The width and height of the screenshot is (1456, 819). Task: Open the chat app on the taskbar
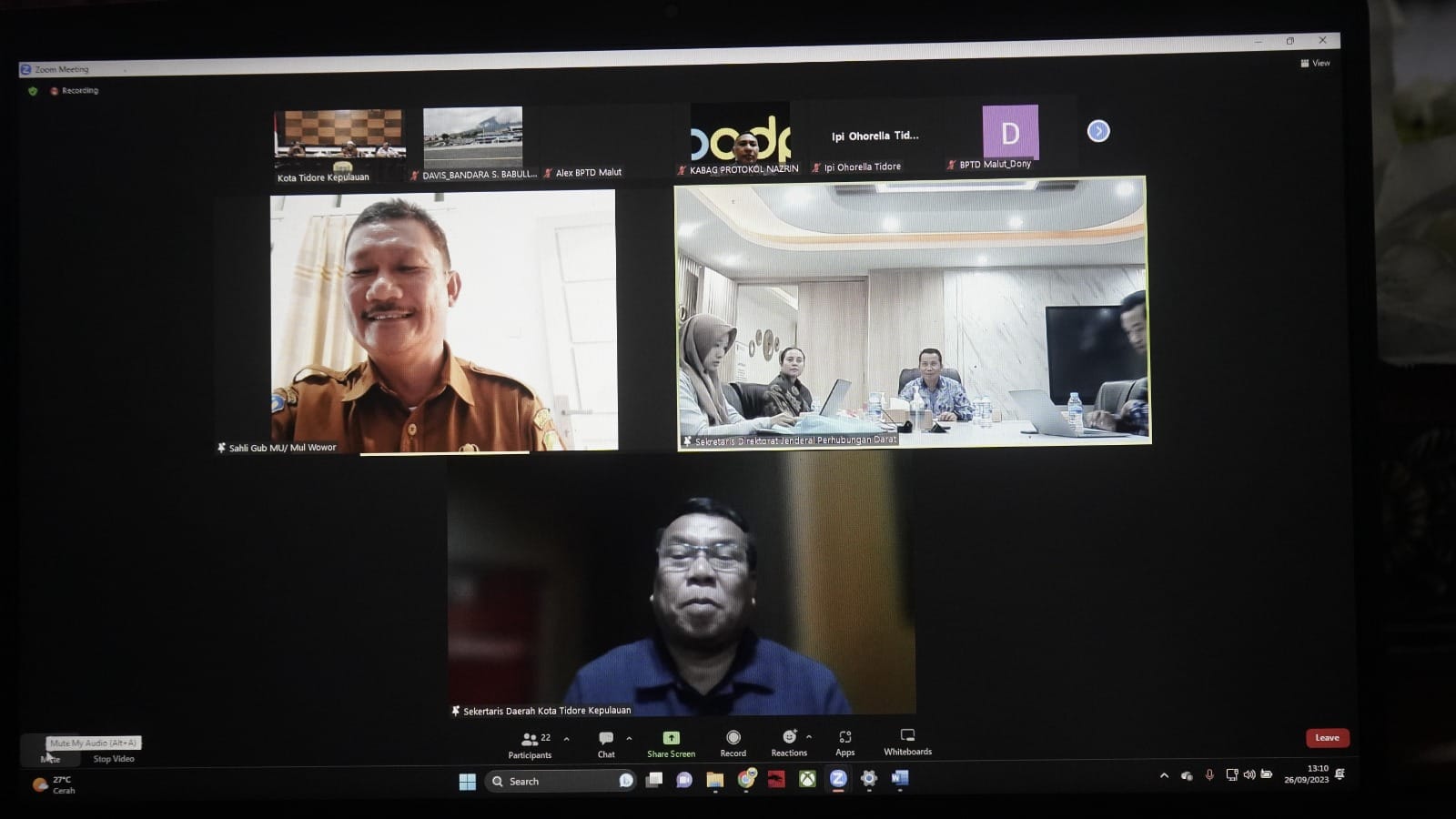point(684,780)
